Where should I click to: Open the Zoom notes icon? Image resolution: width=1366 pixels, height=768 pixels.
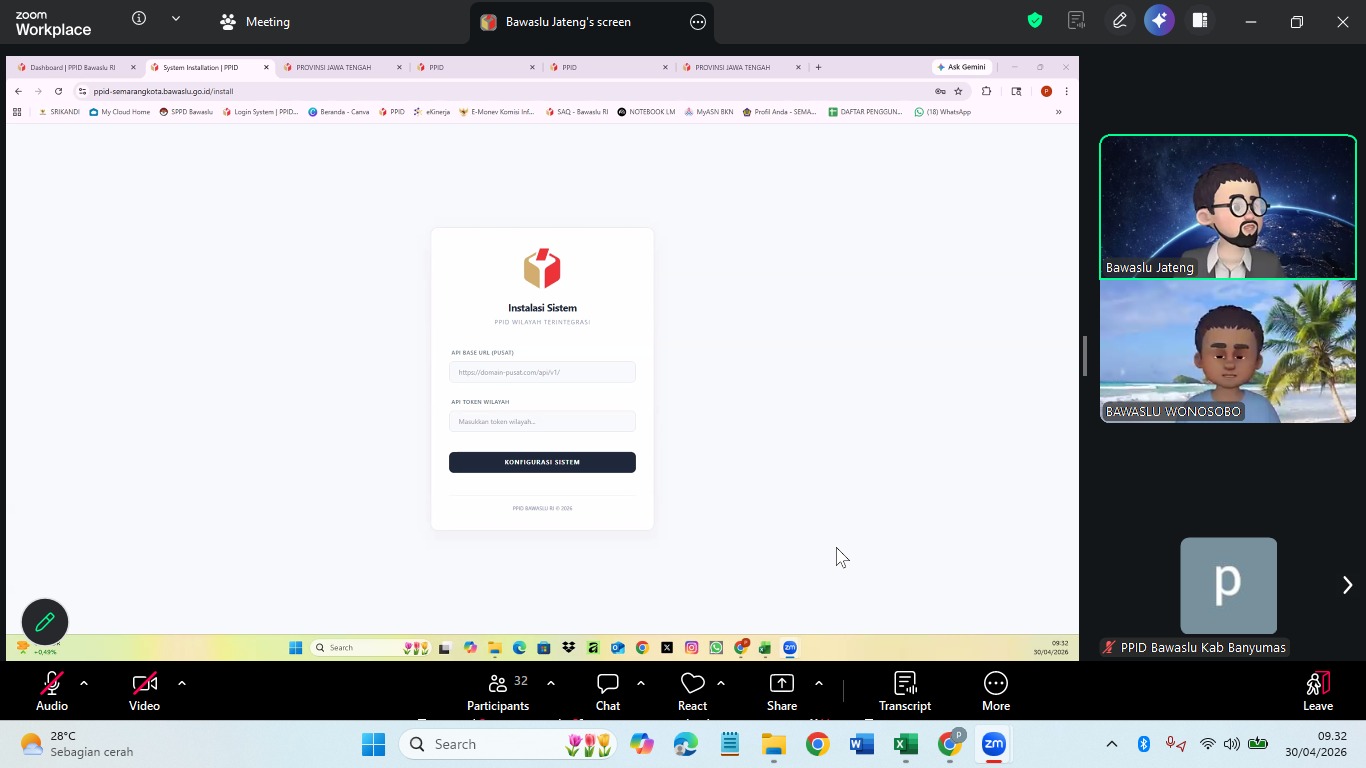click(1076, 20)
